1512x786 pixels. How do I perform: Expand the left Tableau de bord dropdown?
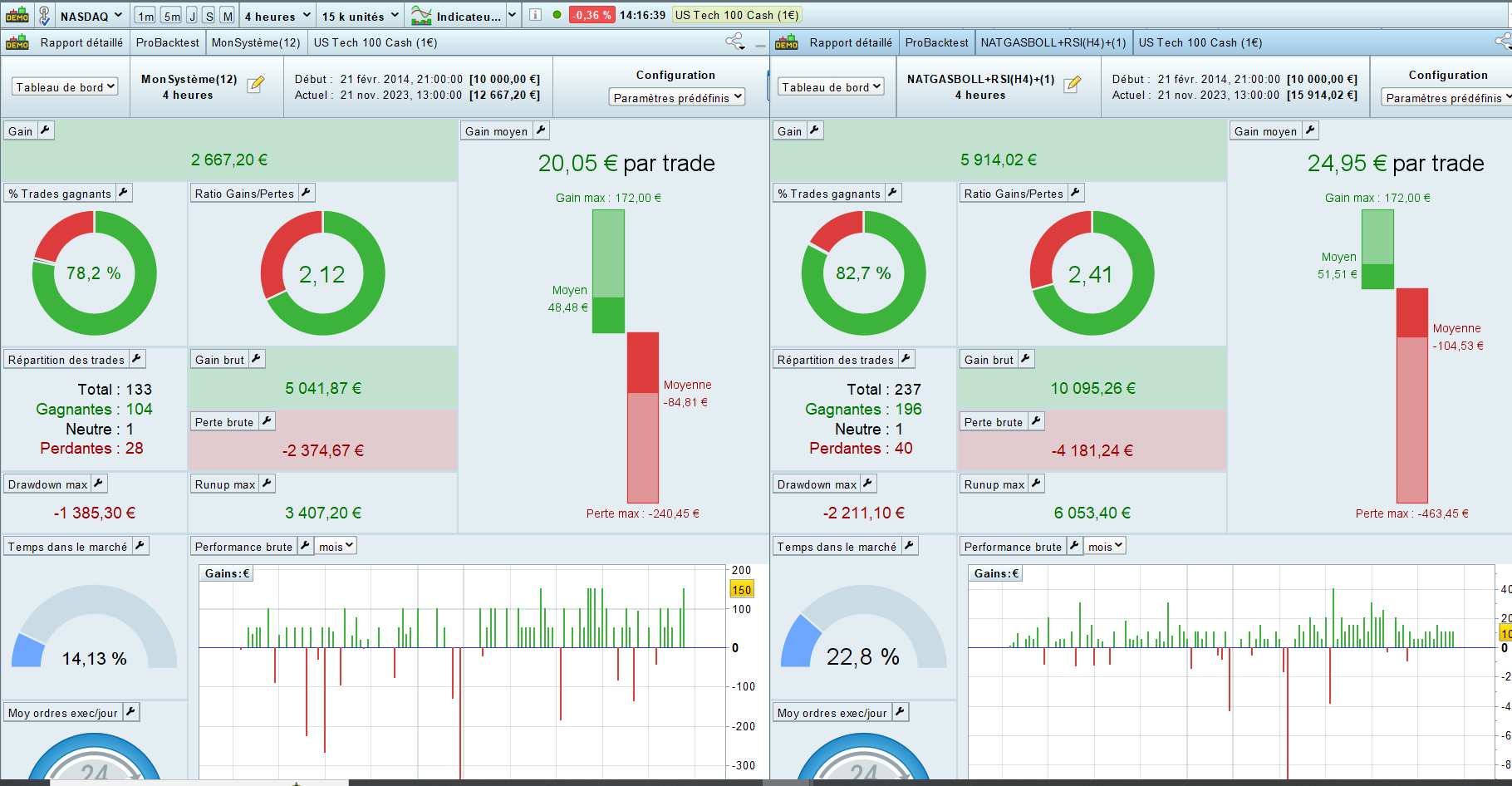click(x=65, y=86)
